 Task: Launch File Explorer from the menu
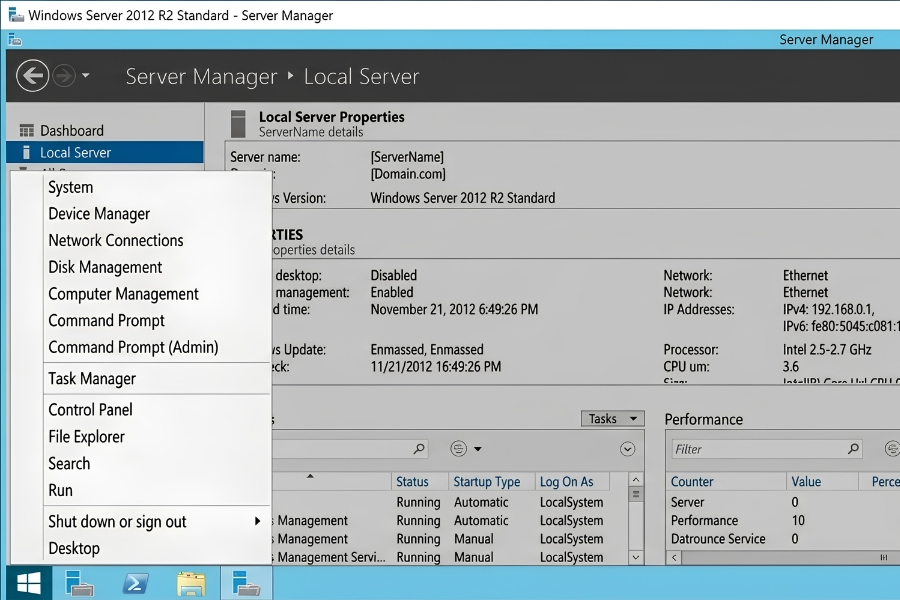[x=86, y=436]
